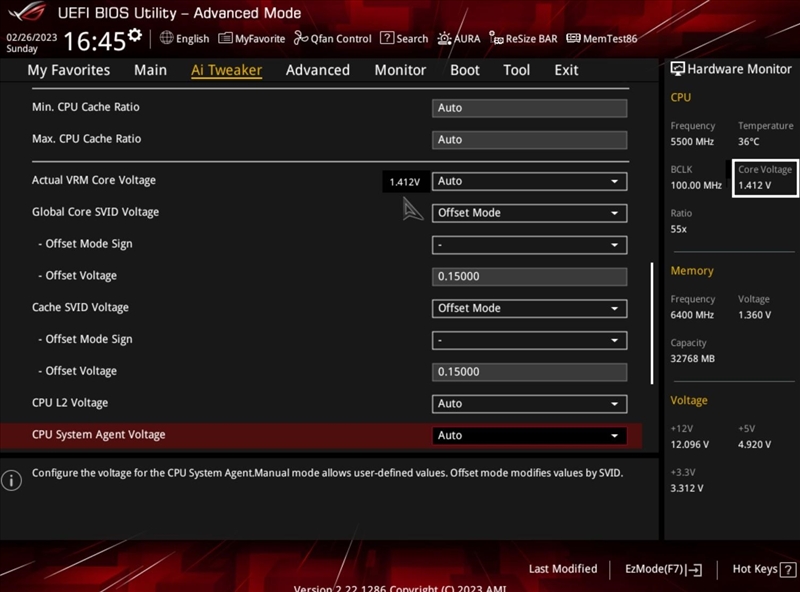The height and width of the screenshot is (592, 800).
Task: Open the My Favorites tab
Action: 69,70
